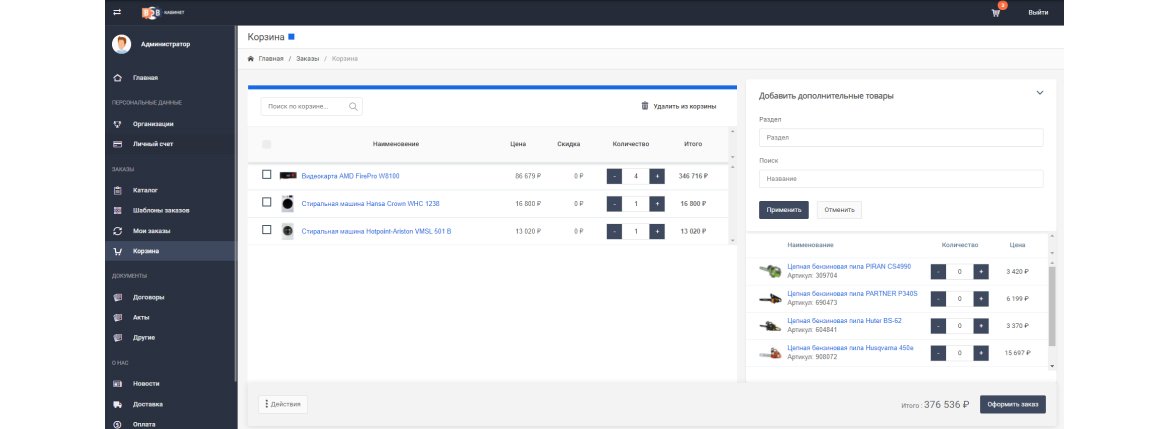Increase quantity of PARTNER P340S saw
This screenshot has width=1170, height=429.
click(980, 298)
